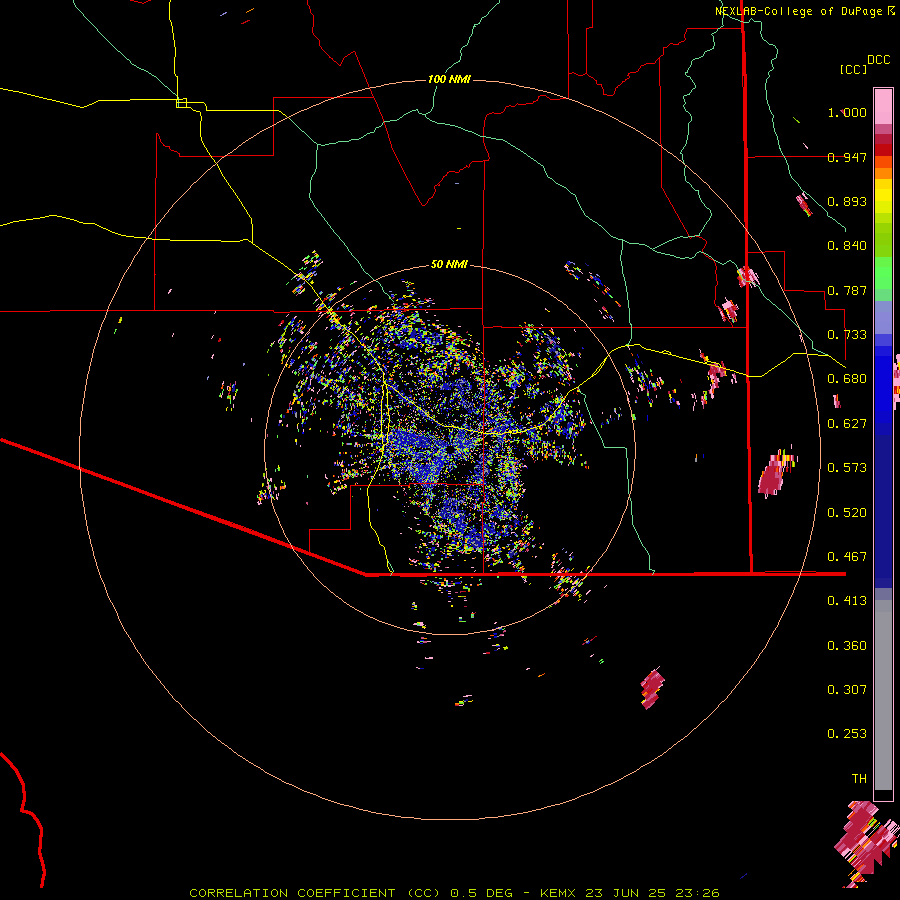The width and height of the screenshot is (900, 900).
Task: Select the 0.840 scale value
Action: [x=847, y=246]
